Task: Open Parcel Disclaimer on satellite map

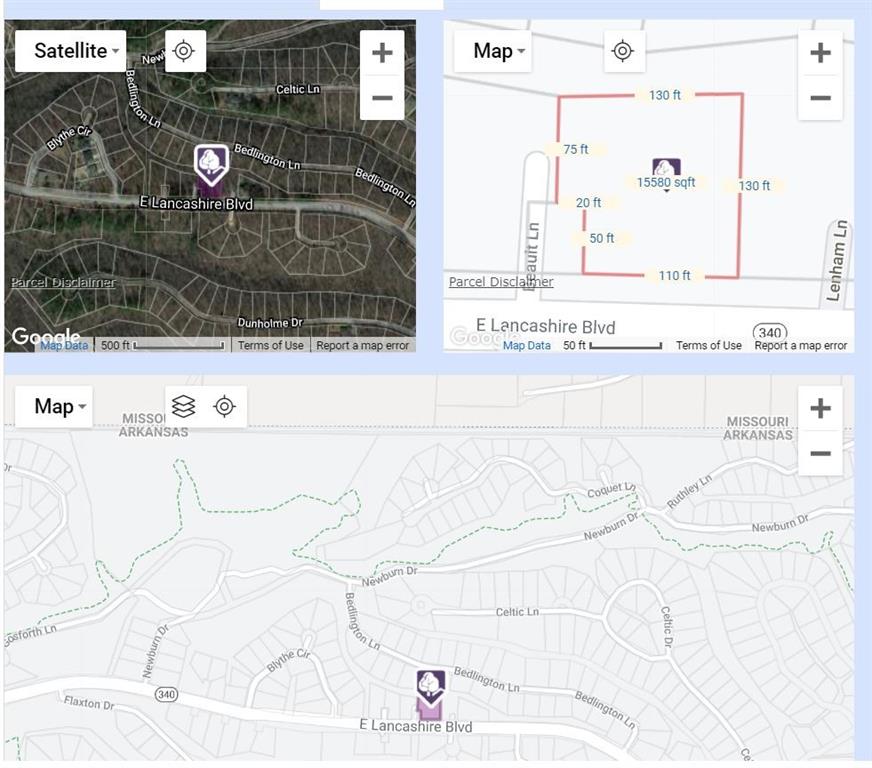Action: point(63,282)
